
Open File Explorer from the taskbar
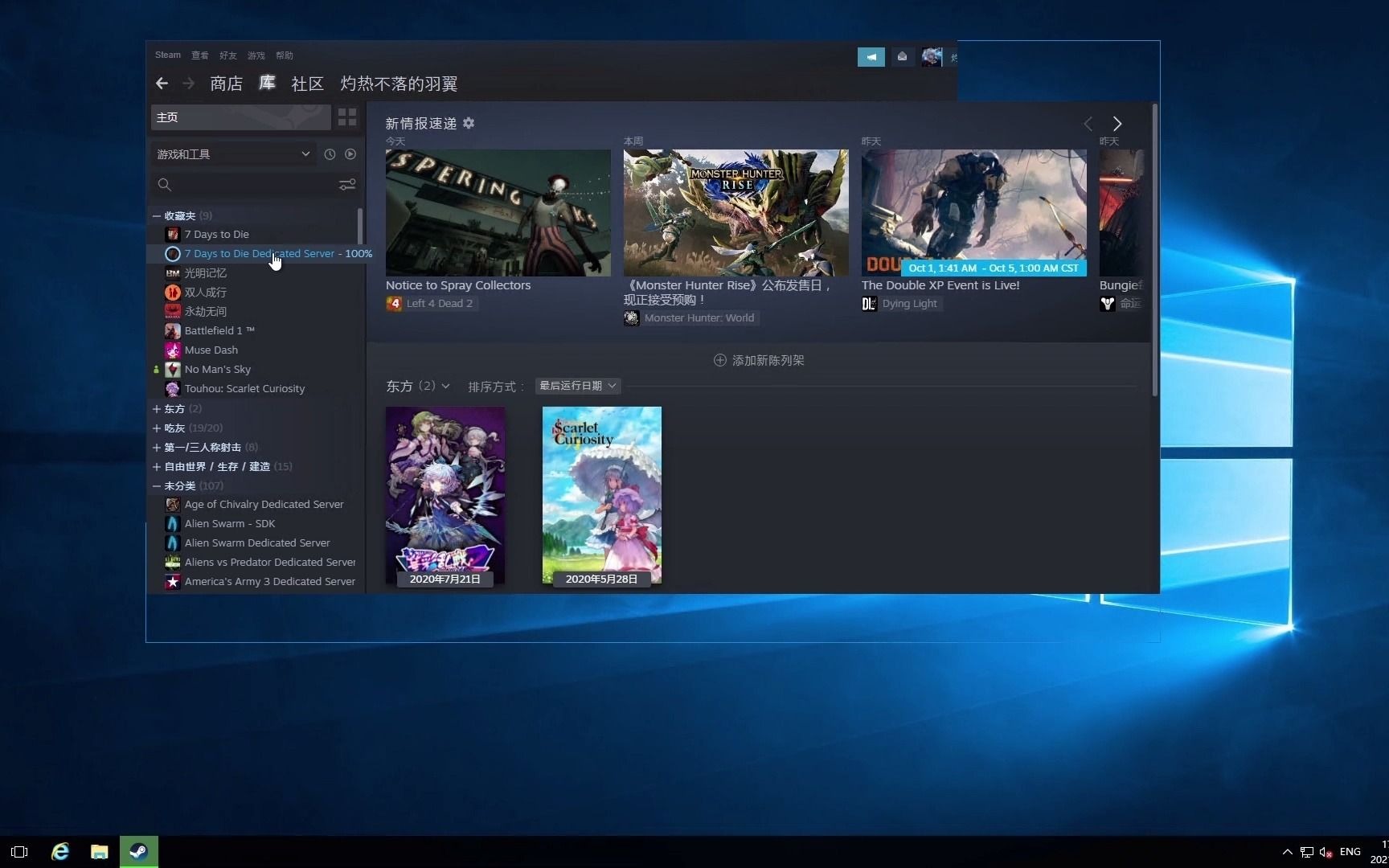point(100,852)
